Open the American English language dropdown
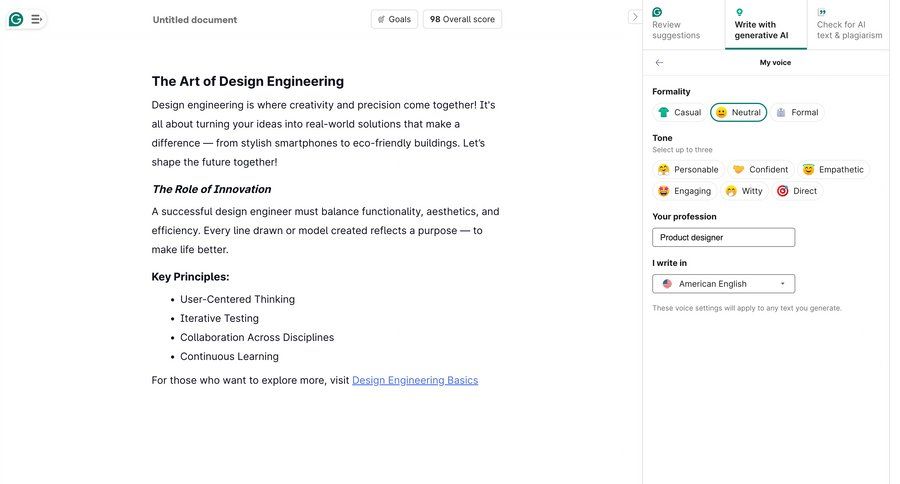This screenshot has height=484, width=900. 723,284
